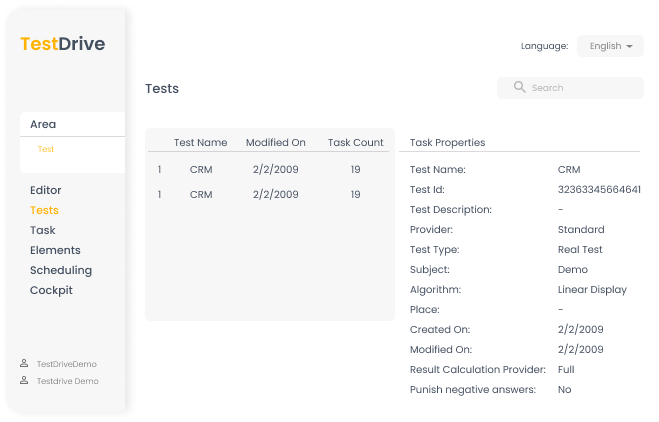Open the English language dropdown
The height and width of the screenshot is (422, 659).
pyautogui.click(x=610, y=46)
